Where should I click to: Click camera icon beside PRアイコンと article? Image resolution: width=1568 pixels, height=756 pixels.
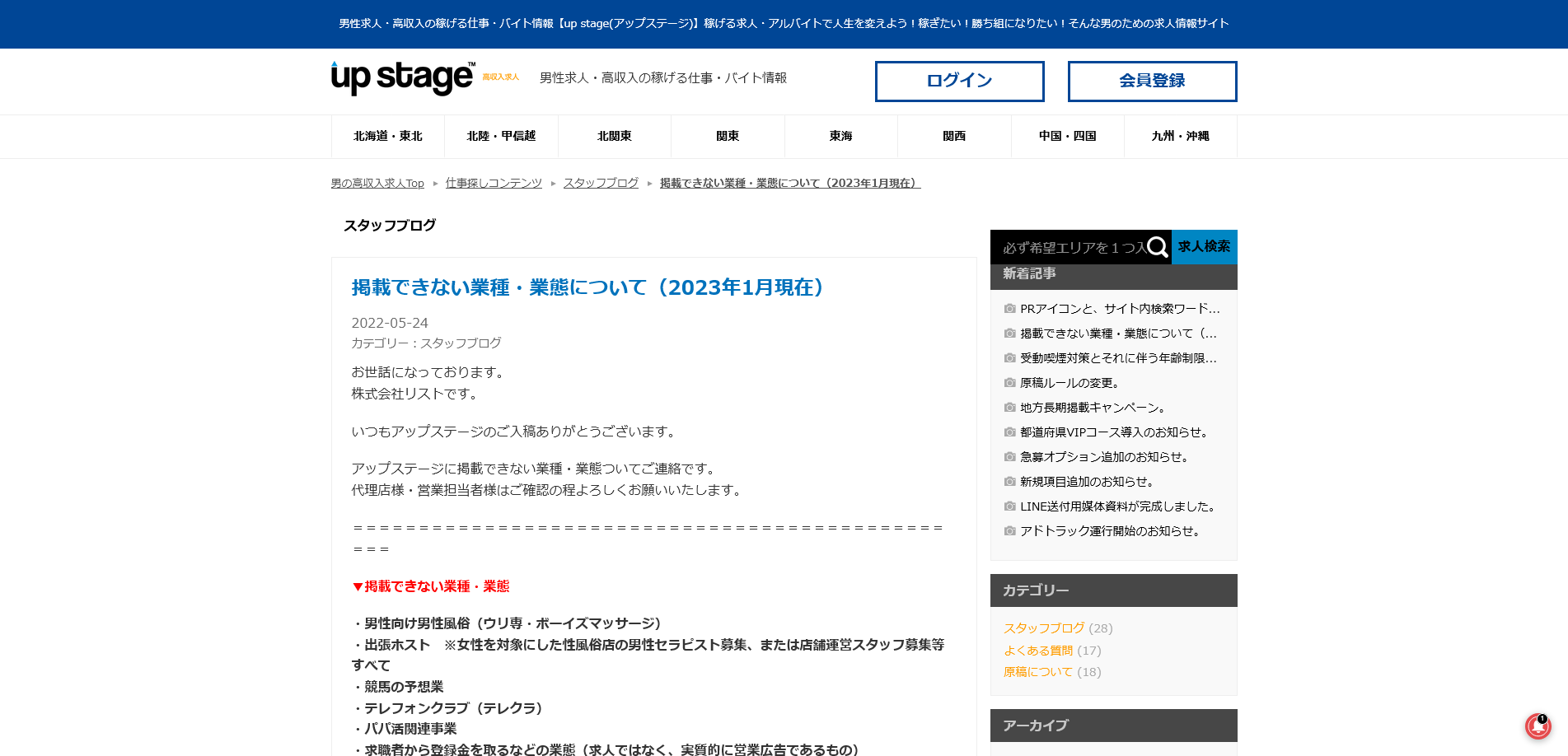coord(1009,309)
